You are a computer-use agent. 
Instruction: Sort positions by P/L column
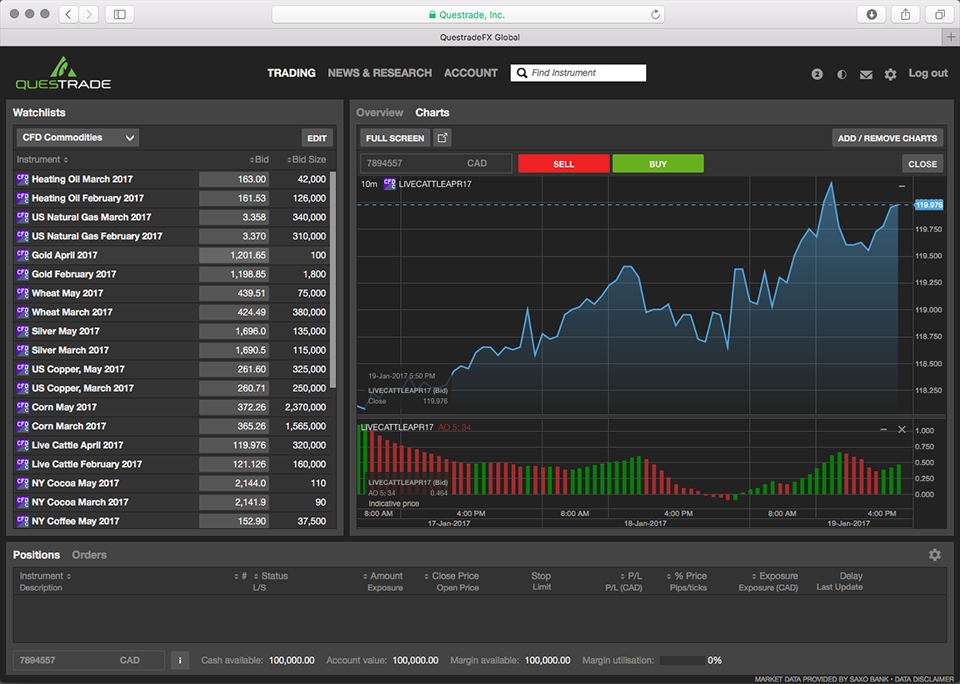[631, 576]
